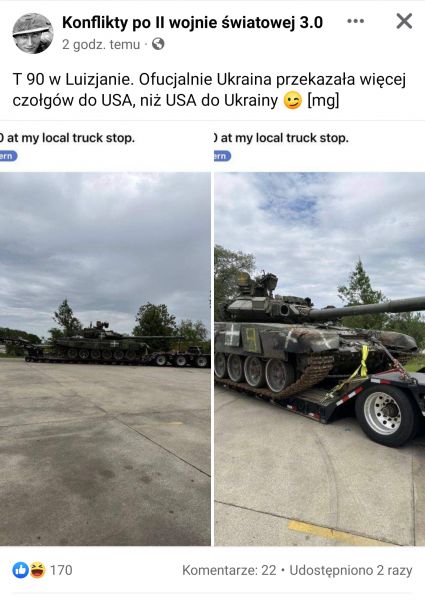The image size is (425, 600).
Task: Click the public globe audience icon
Action: click(x=158, y=44)
